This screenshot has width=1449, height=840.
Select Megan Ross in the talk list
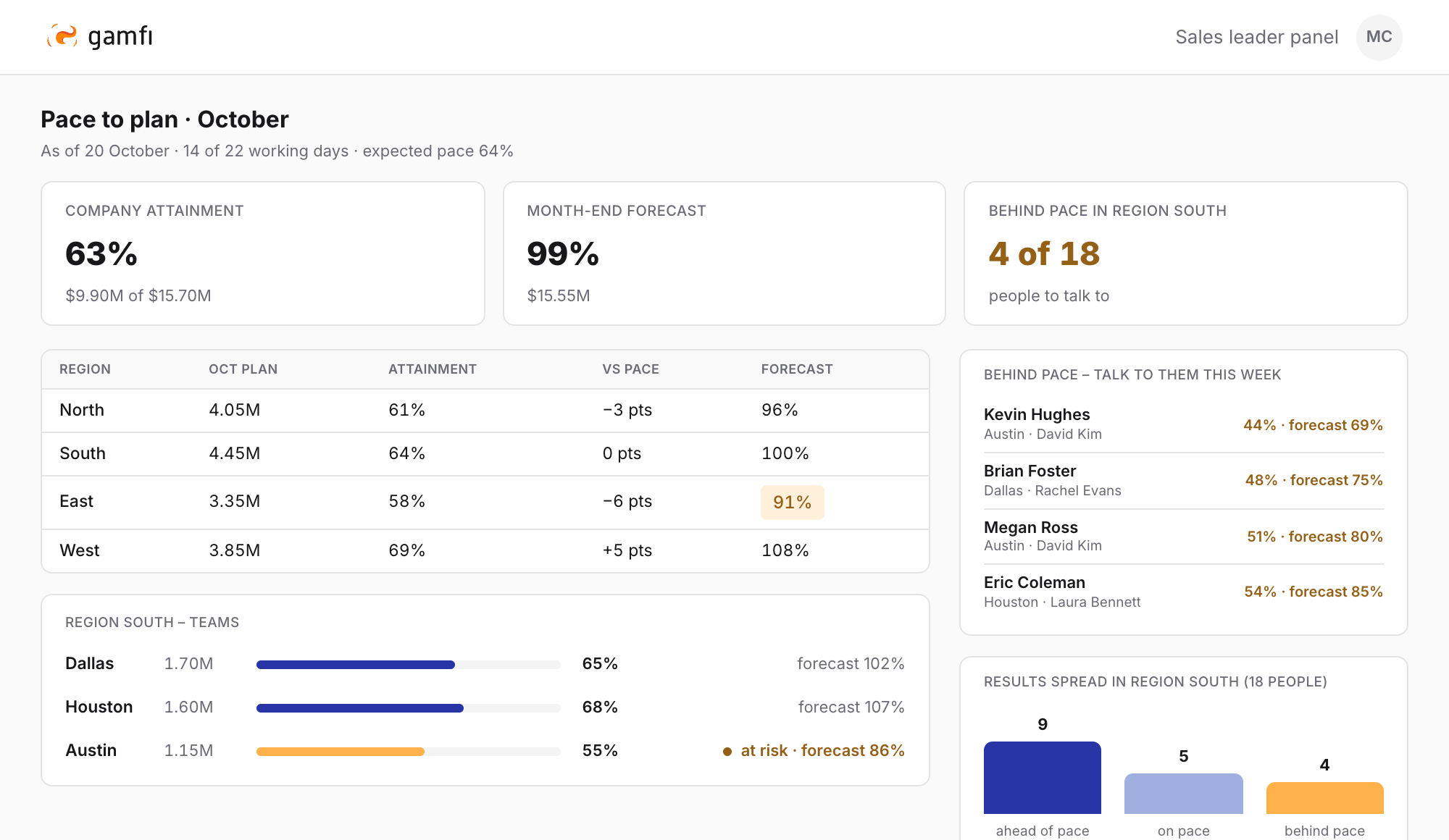point(1183,536)
